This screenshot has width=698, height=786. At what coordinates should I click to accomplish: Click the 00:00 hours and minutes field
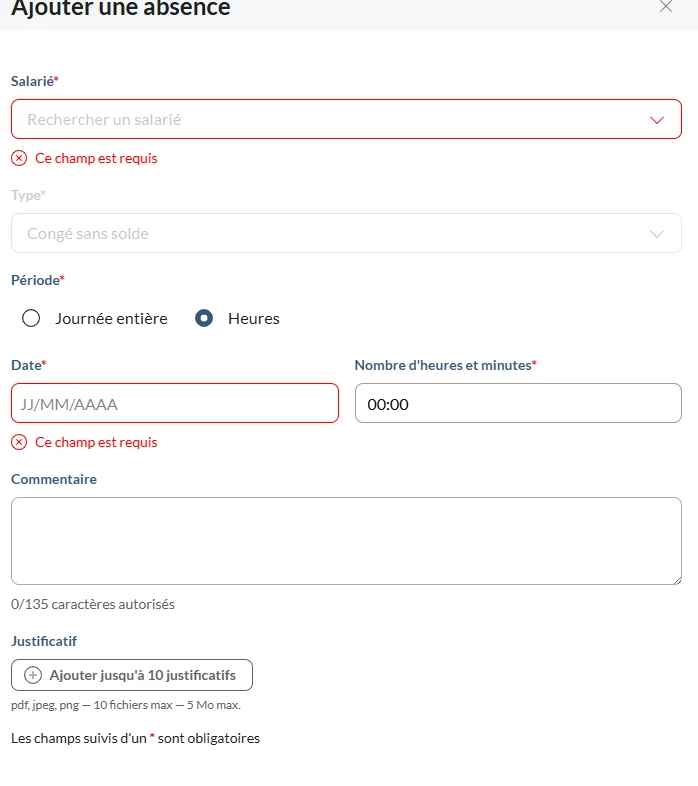[x=518, y=404]
